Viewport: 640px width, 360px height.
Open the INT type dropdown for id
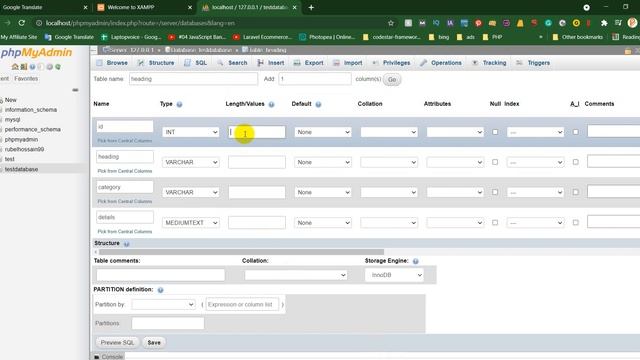(191, 132)
